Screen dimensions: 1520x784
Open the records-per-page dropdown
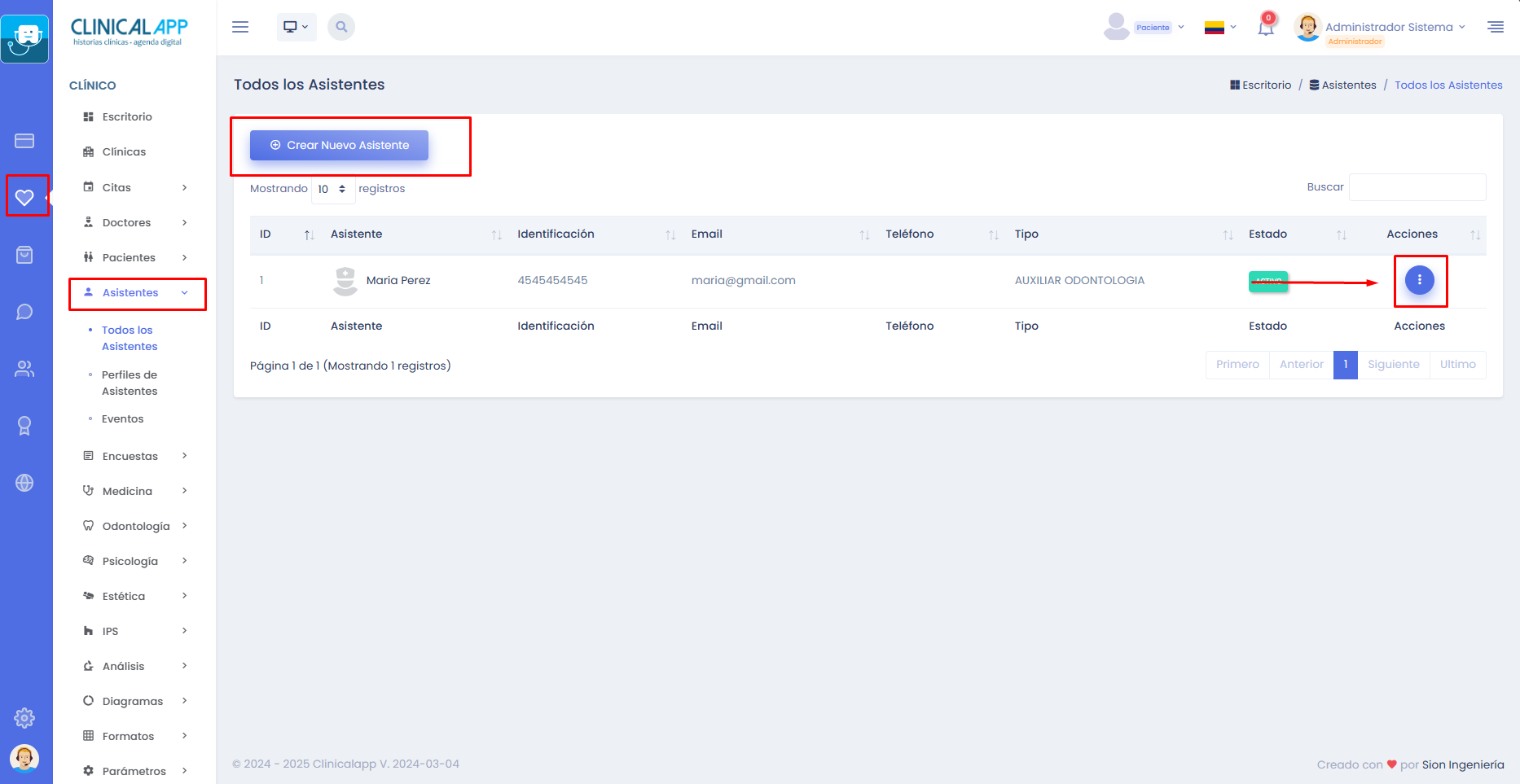pos(332,189)
